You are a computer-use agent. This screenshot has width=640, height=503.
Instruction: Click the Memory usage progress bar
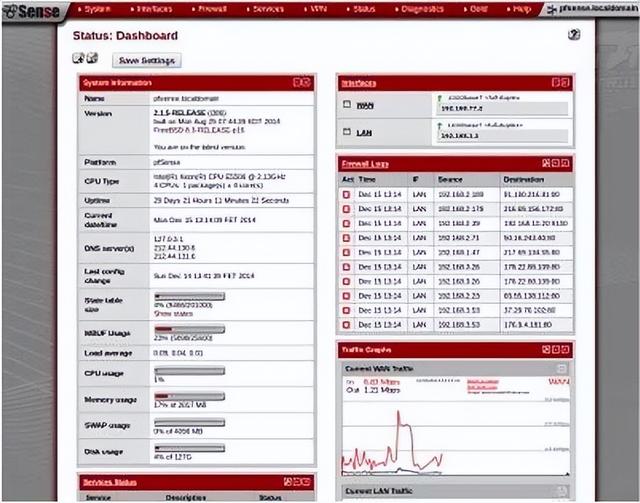tap(189, 396)
